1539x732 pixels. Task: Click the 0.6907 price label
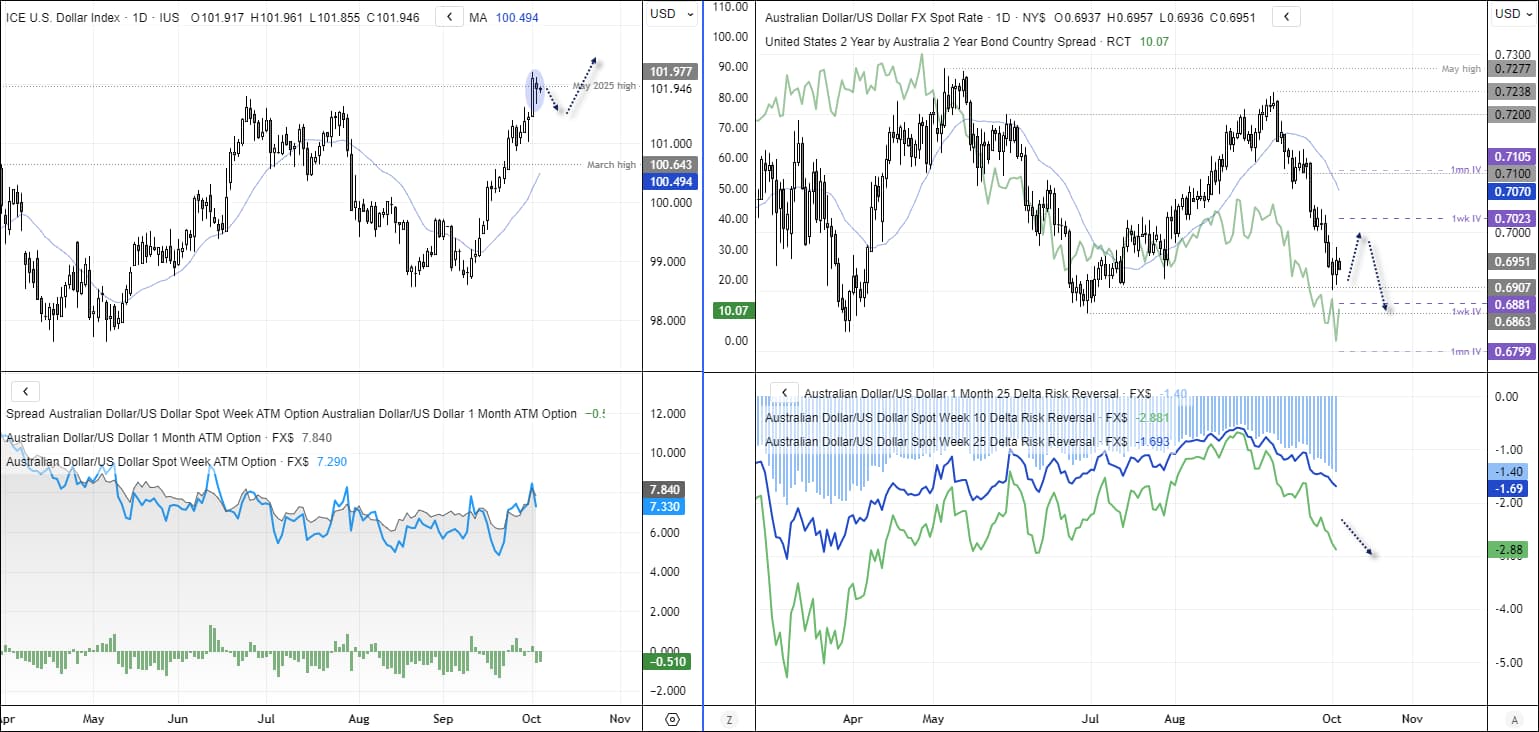tap(1510, 287)
